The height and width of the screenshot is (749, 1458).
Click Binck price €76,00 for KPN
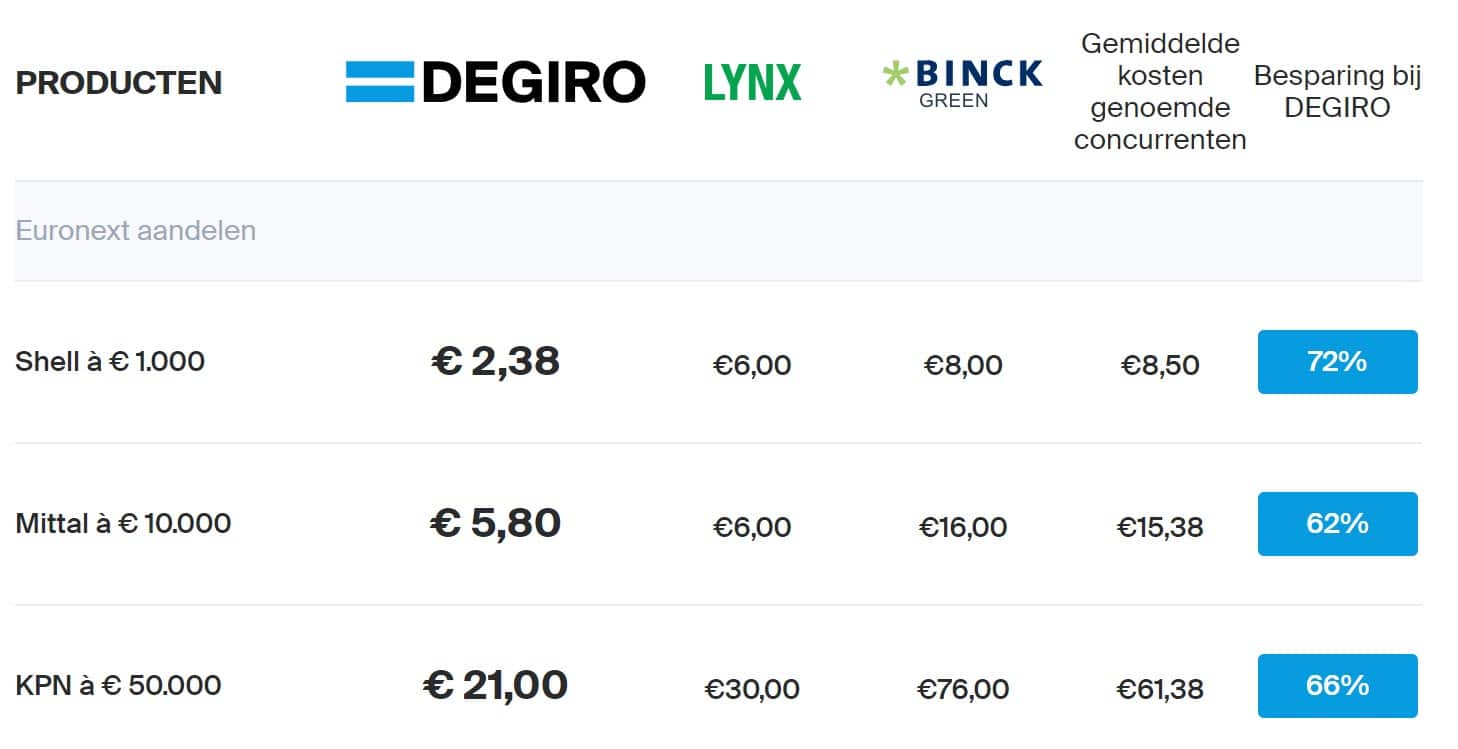[x=963, y=689]
